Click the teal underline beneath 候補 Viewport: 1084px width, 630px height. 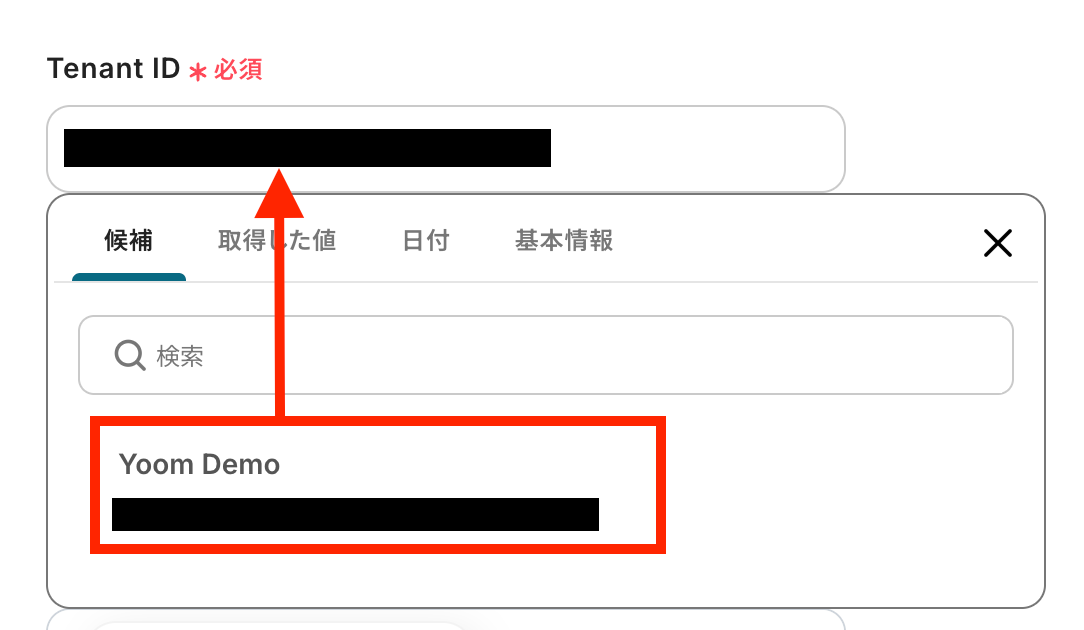129,277
